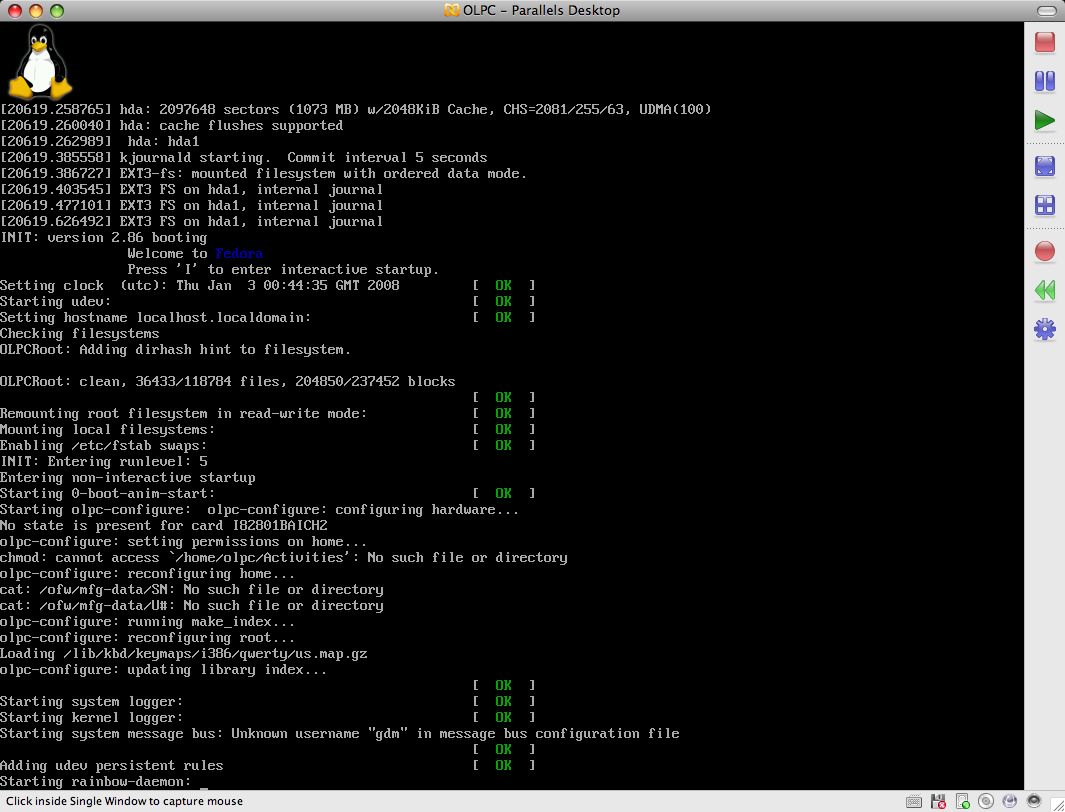The height and width of the screenshot is (812, 1065).
Task: Stop the virtual machine with the red square button
Action: point(1044,42)
